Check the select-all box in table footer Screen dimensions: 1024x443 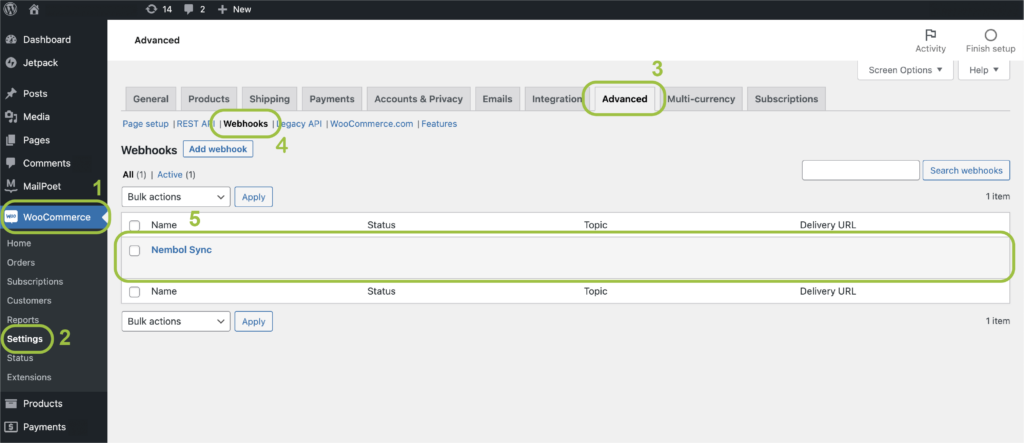click(135, 292)
